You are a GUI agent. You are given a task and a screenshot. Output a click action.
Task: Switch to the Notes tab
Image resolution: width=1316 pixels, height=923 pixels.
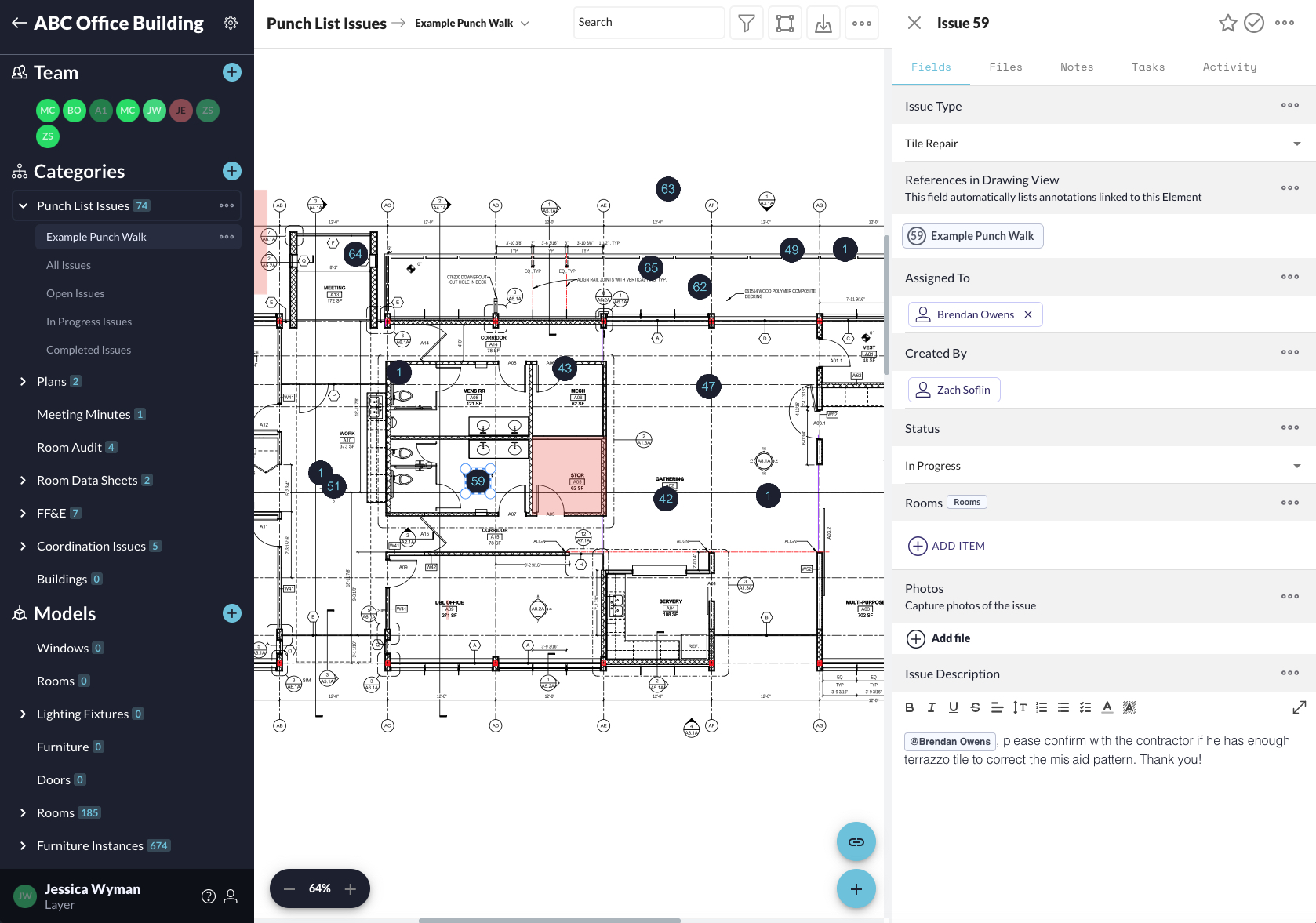point(1077,67)
